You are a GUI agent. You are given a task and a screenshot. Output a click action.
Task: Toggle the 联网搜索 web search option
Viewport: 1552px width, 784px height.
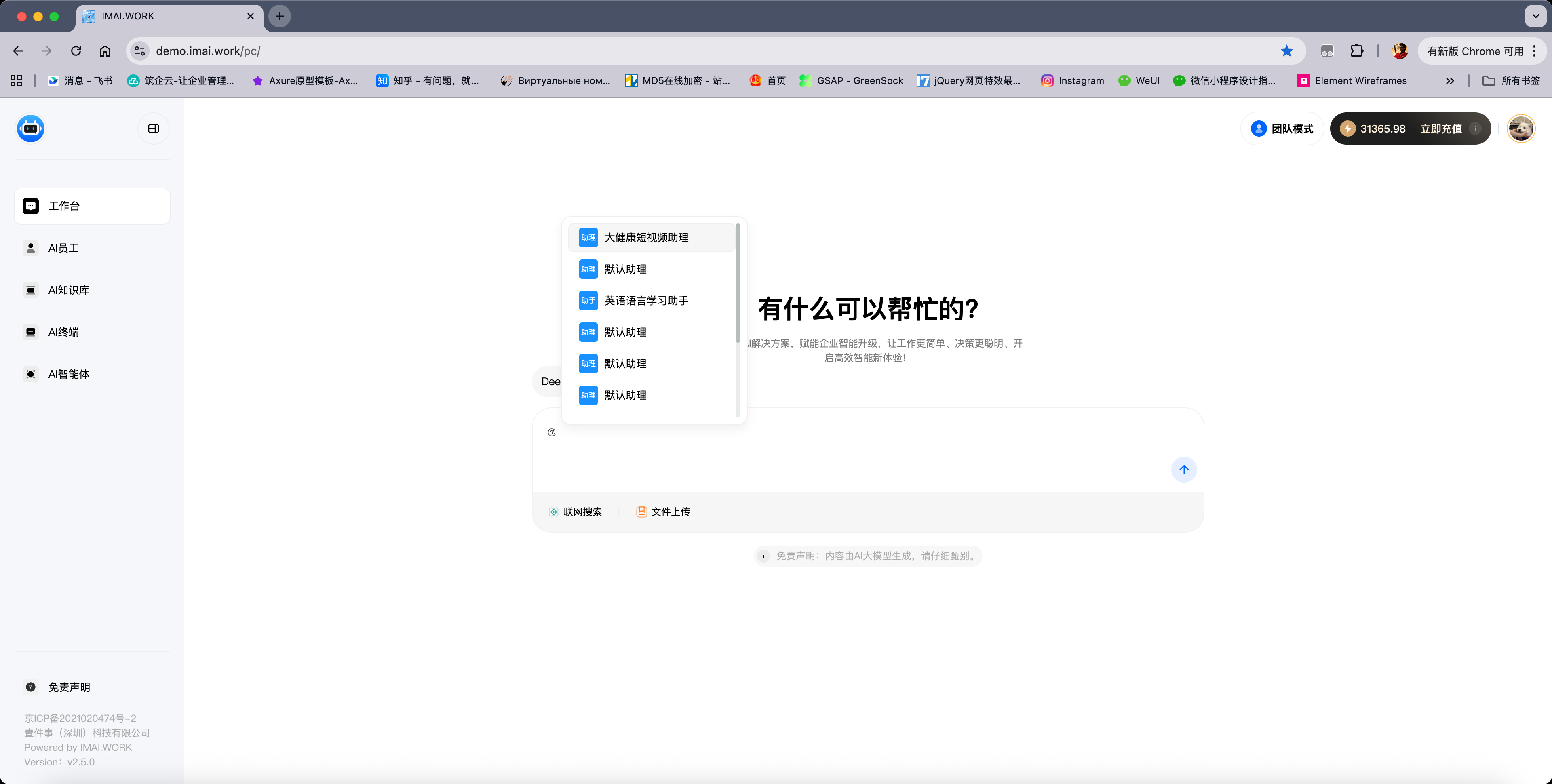[x=553, y=511]
